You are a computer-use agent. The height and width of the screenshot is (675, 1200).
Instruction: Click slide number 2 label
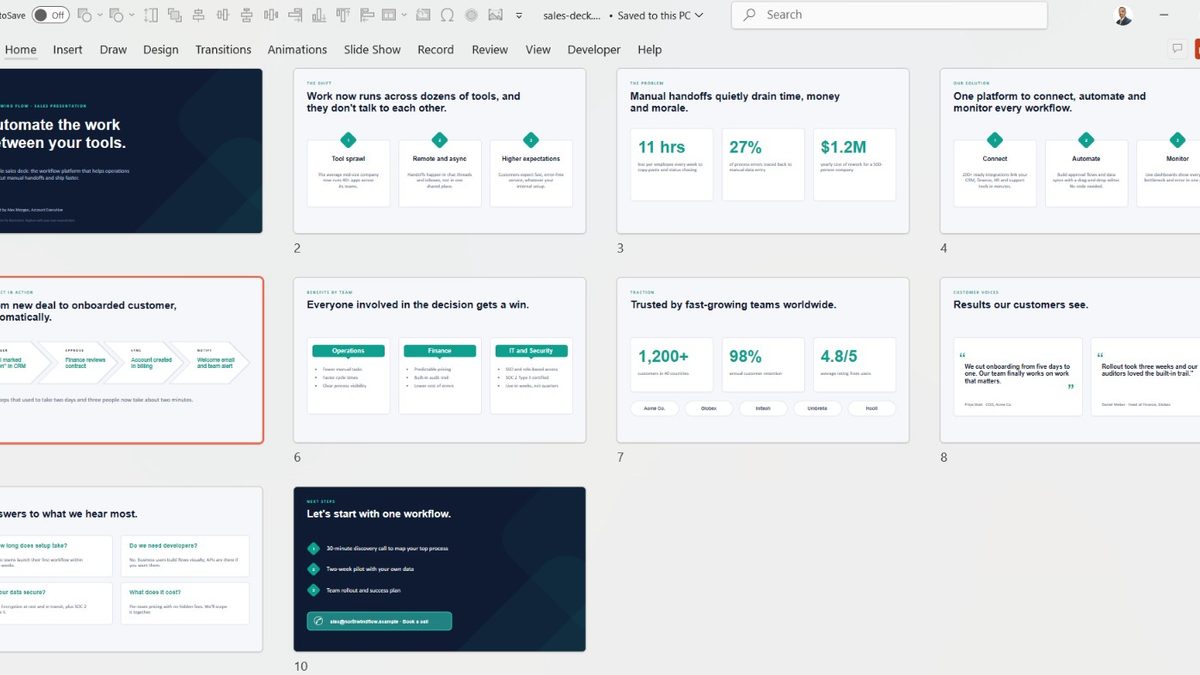pos(297,248)
